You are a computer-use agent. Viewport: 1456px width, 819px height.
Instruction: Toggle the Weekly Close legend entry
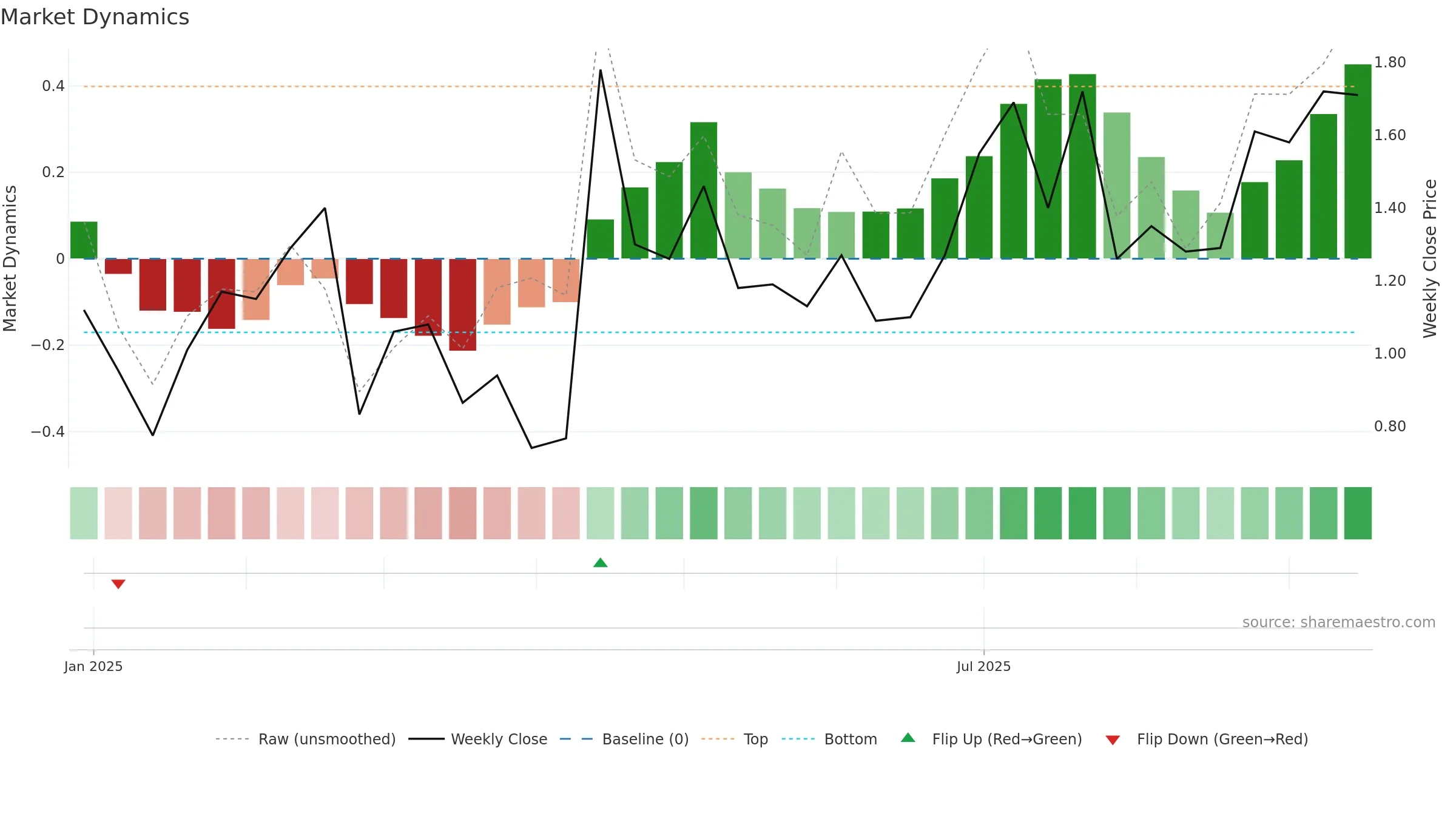(x=478, y=739)
